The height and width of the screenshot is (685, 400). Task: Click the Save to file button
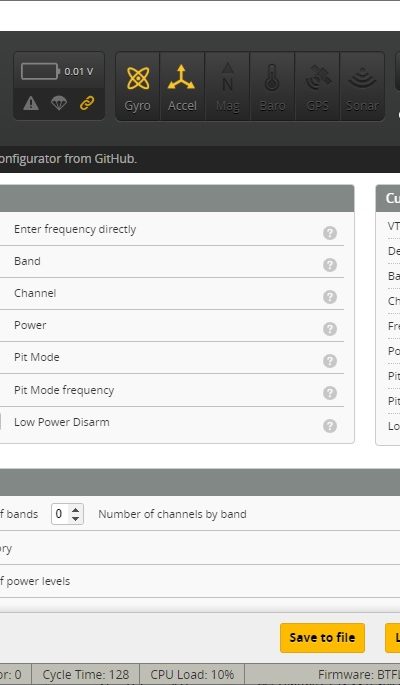(322, 638)
